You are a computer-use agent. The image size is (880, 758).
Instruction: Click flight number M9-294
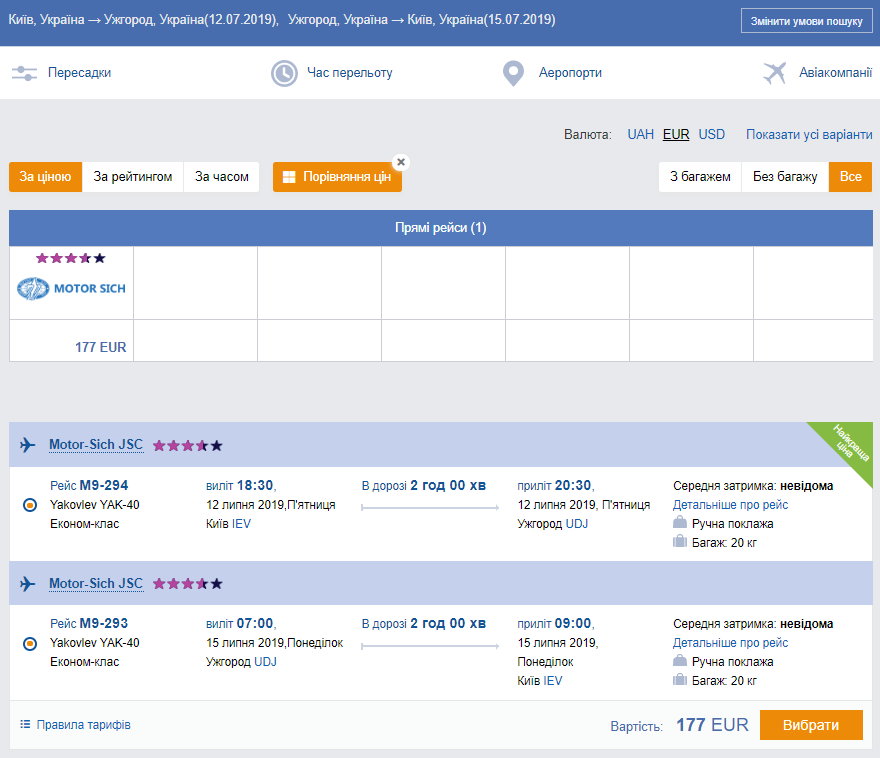point(104,485)
